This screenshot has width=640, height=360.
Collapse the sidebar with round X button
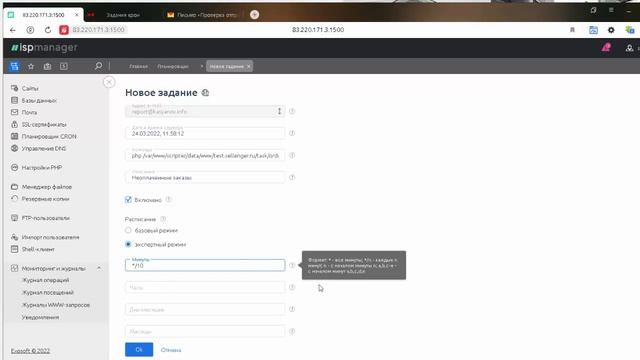click(x=109, y=82)
